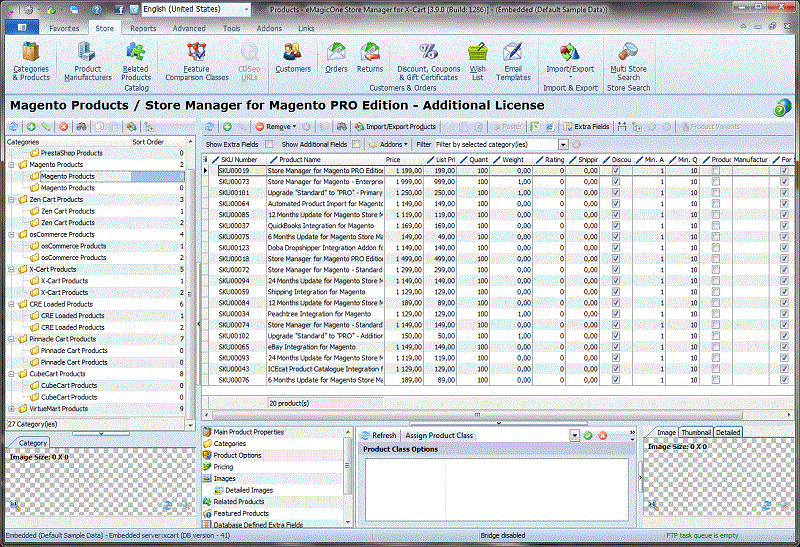Click SKU Number column header

[239, 160]
